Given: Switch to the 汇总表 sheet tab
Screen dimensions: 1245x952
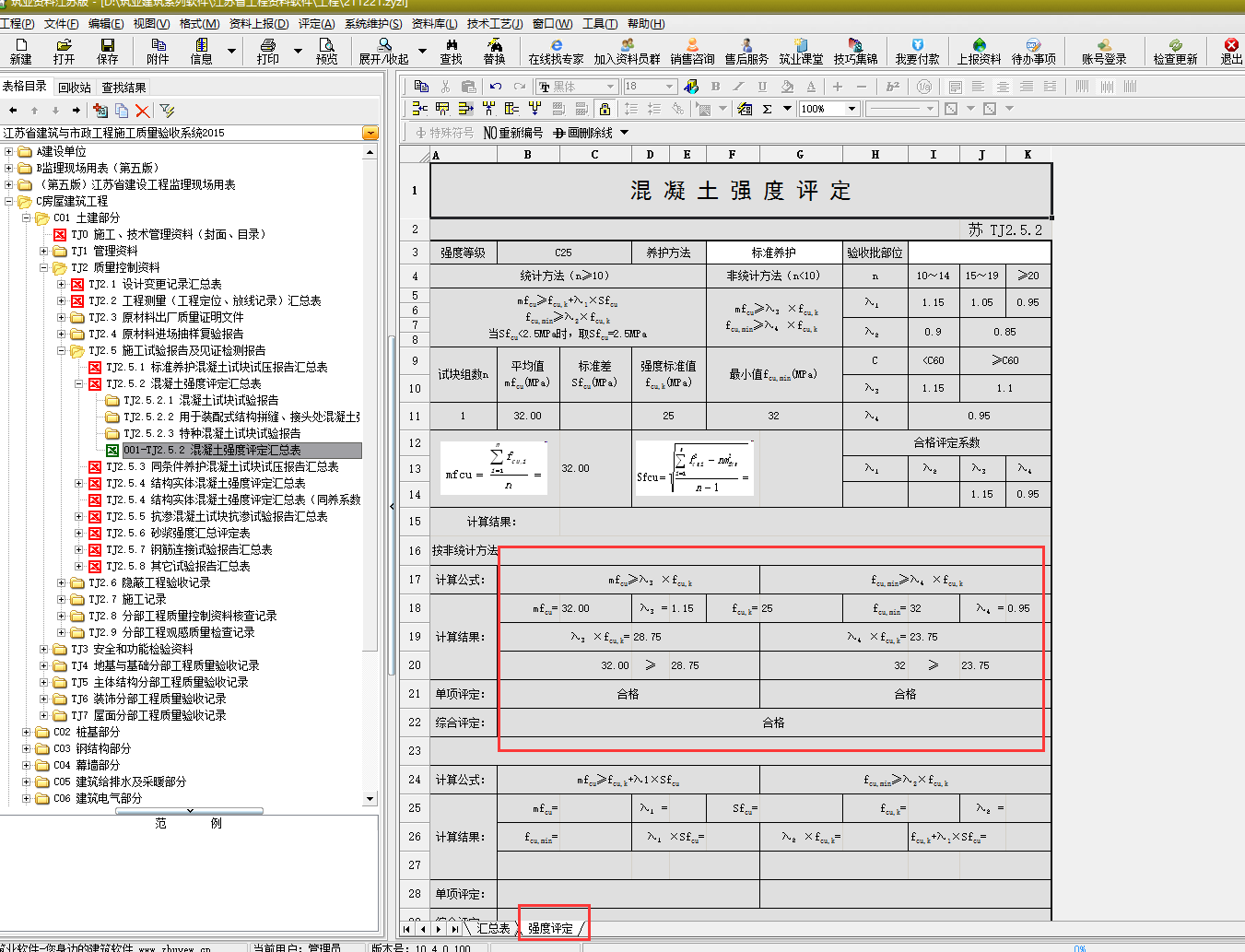Looking at the screenshot, I should click(x=493, y=928).
